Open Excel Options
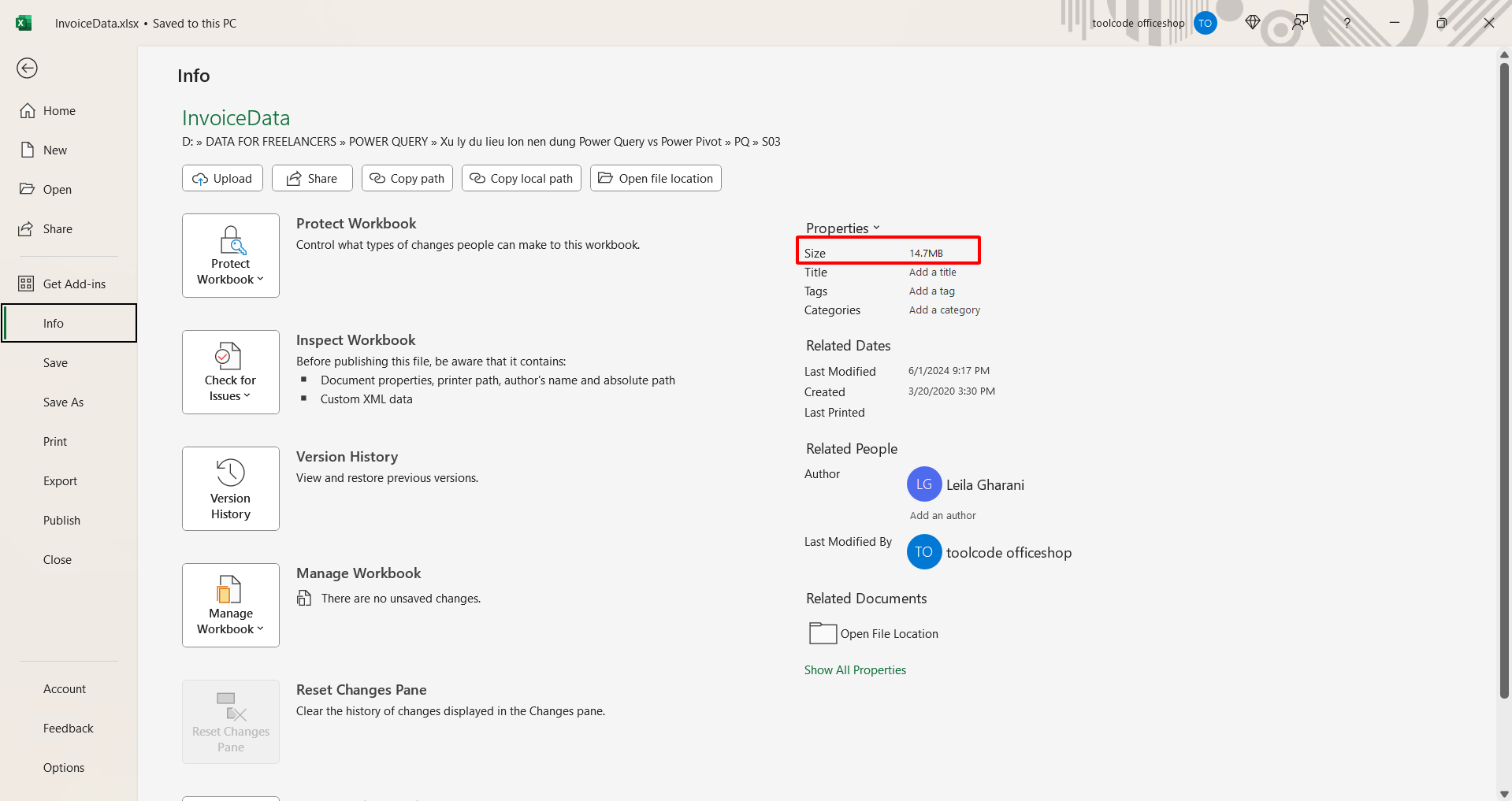Screen dimensions: 1512x801 tap(69, 768)
